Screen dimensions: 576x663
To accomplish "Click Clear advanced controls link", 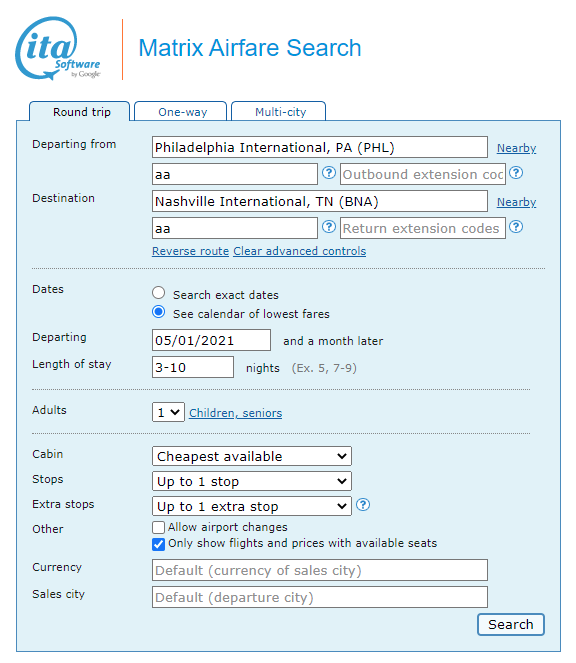I will [299, 251].
